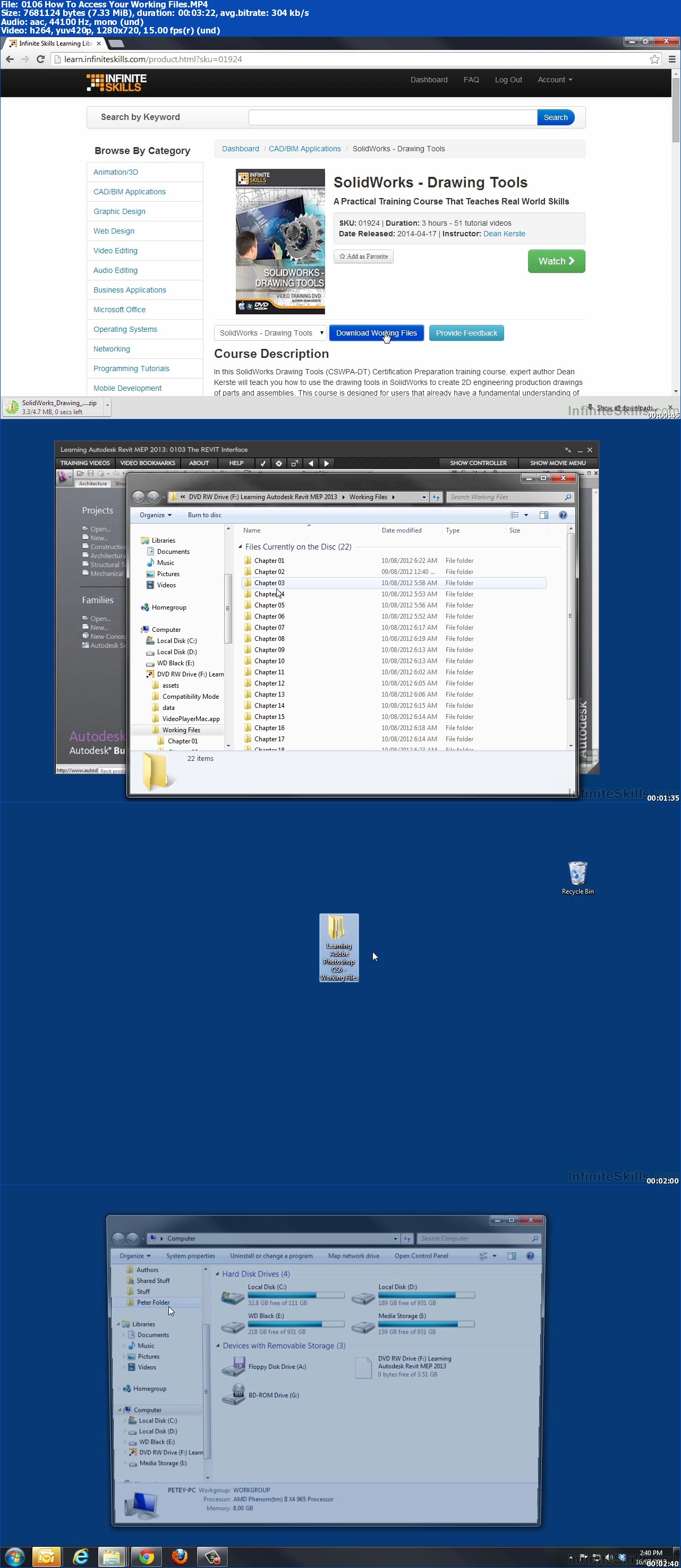Open address bar history dropdown in Computer window
The width and height of the screenshot is (681, 1568).
point(395,1238)
